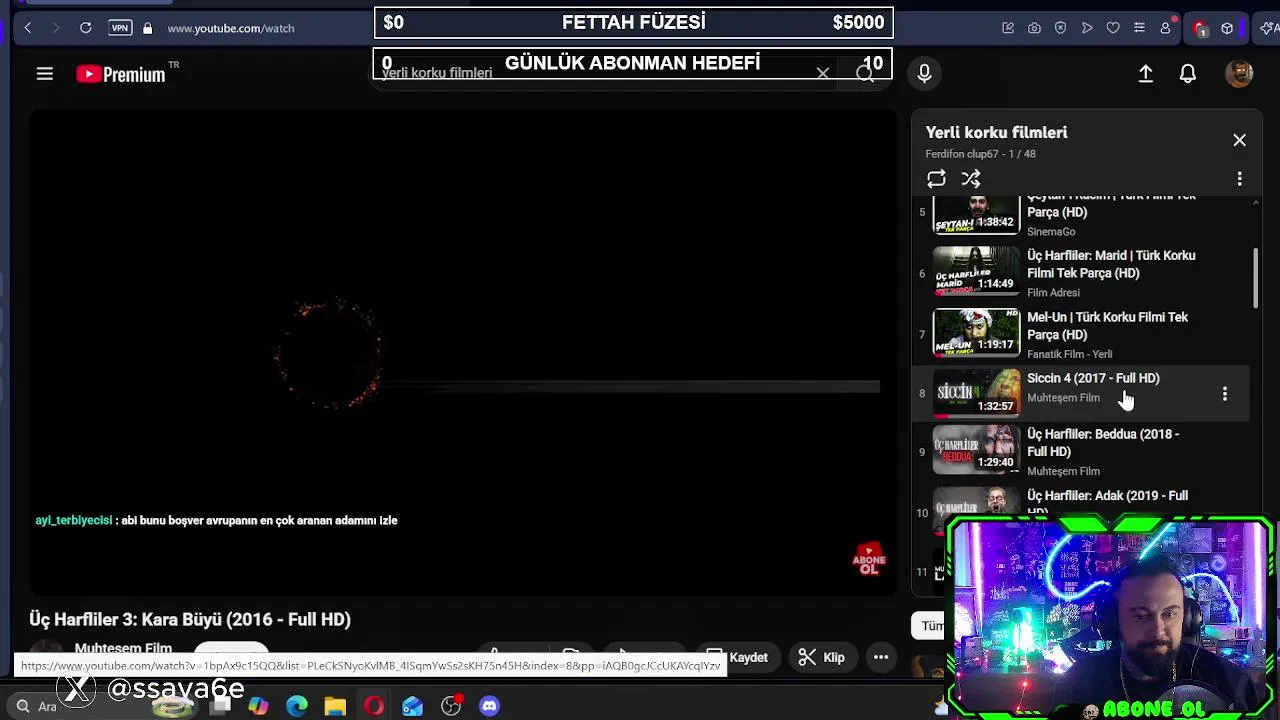Open Copilot from the taskbar

tap(259, 706)
